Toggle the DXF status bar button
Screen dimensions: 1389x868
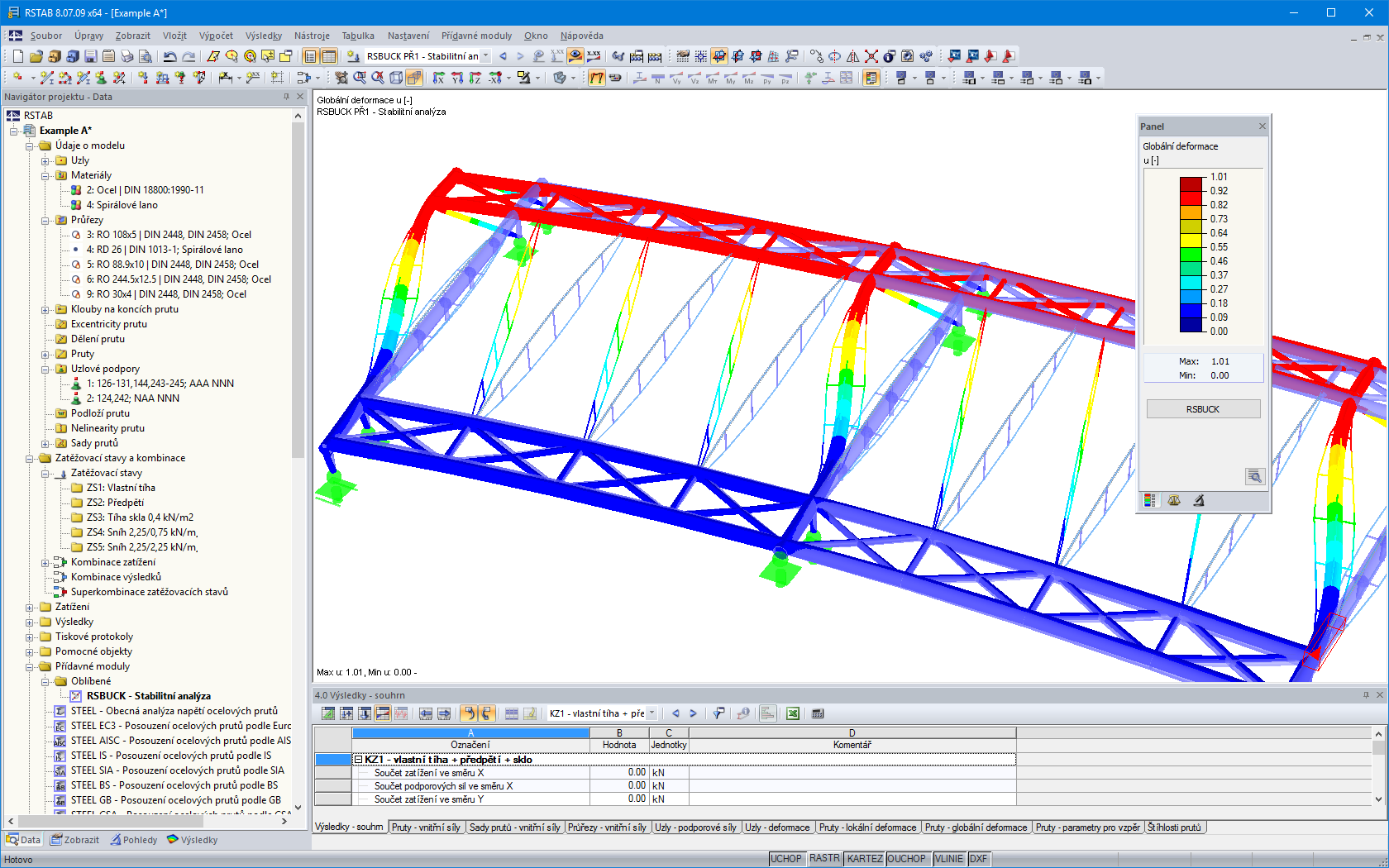click(978, 859)
